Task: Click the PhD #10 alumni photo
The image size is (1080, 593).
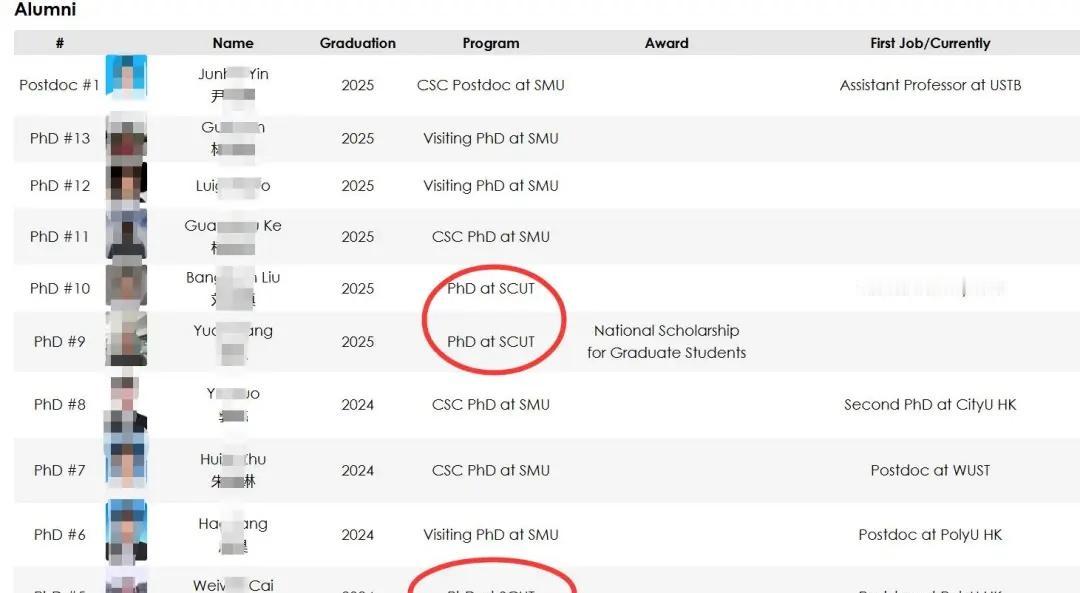Action: (x=126, y=286)
